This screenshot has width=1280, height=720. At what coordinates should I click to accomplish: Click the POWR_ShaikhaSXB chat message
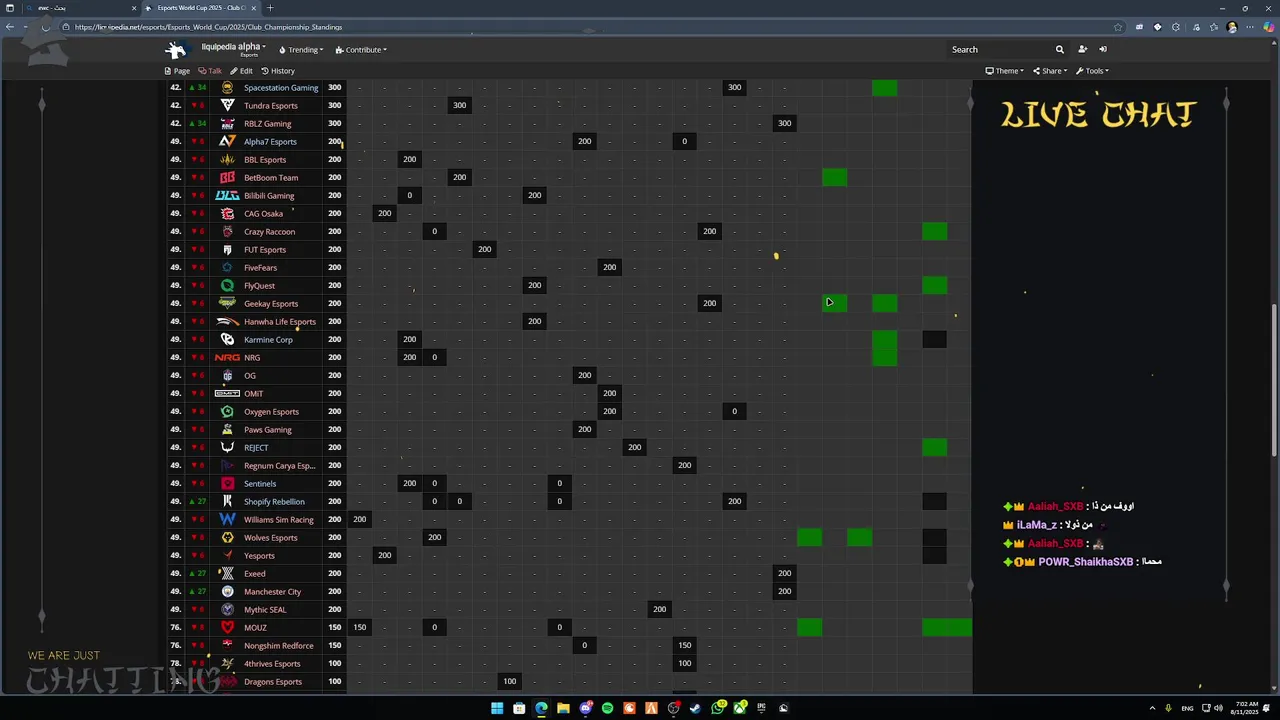coord(1084,562)
